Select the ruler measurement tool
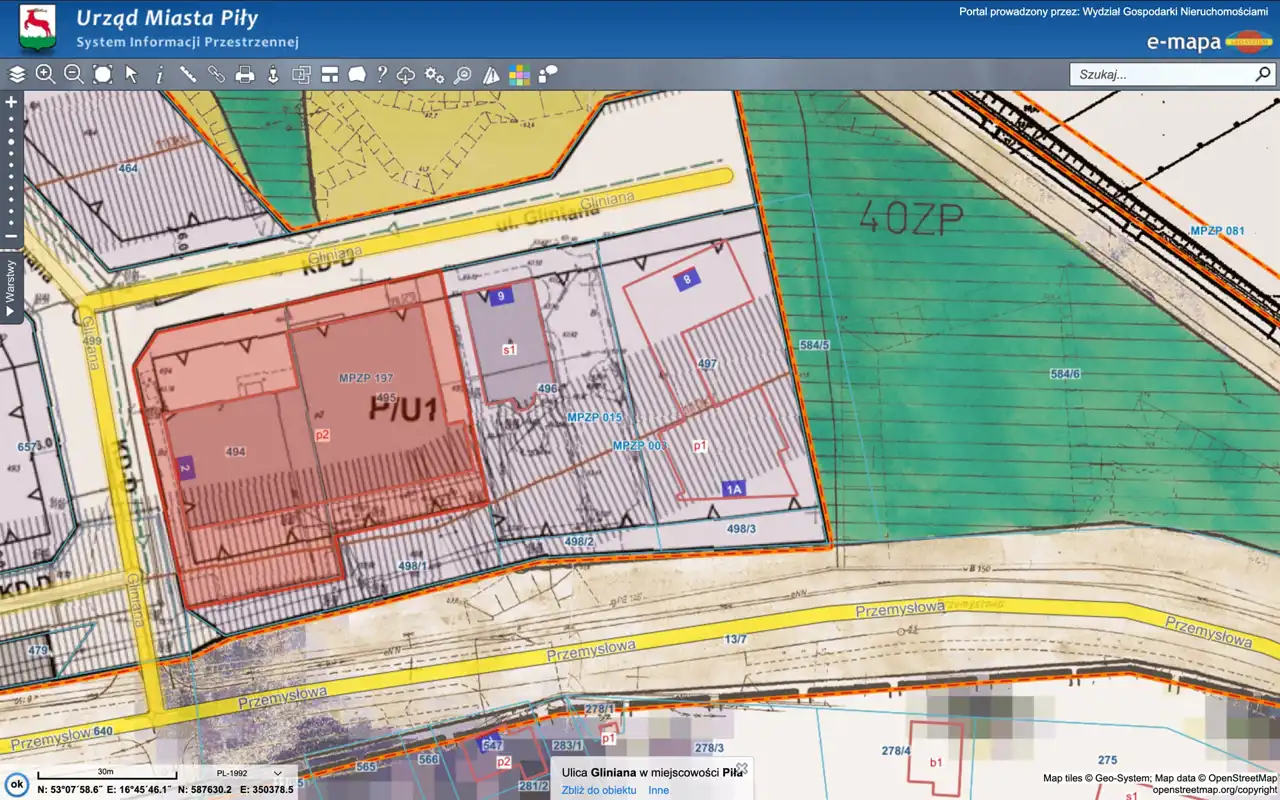Image resolution: width=1280 pixels, height=800 pixels. point(187,74)
